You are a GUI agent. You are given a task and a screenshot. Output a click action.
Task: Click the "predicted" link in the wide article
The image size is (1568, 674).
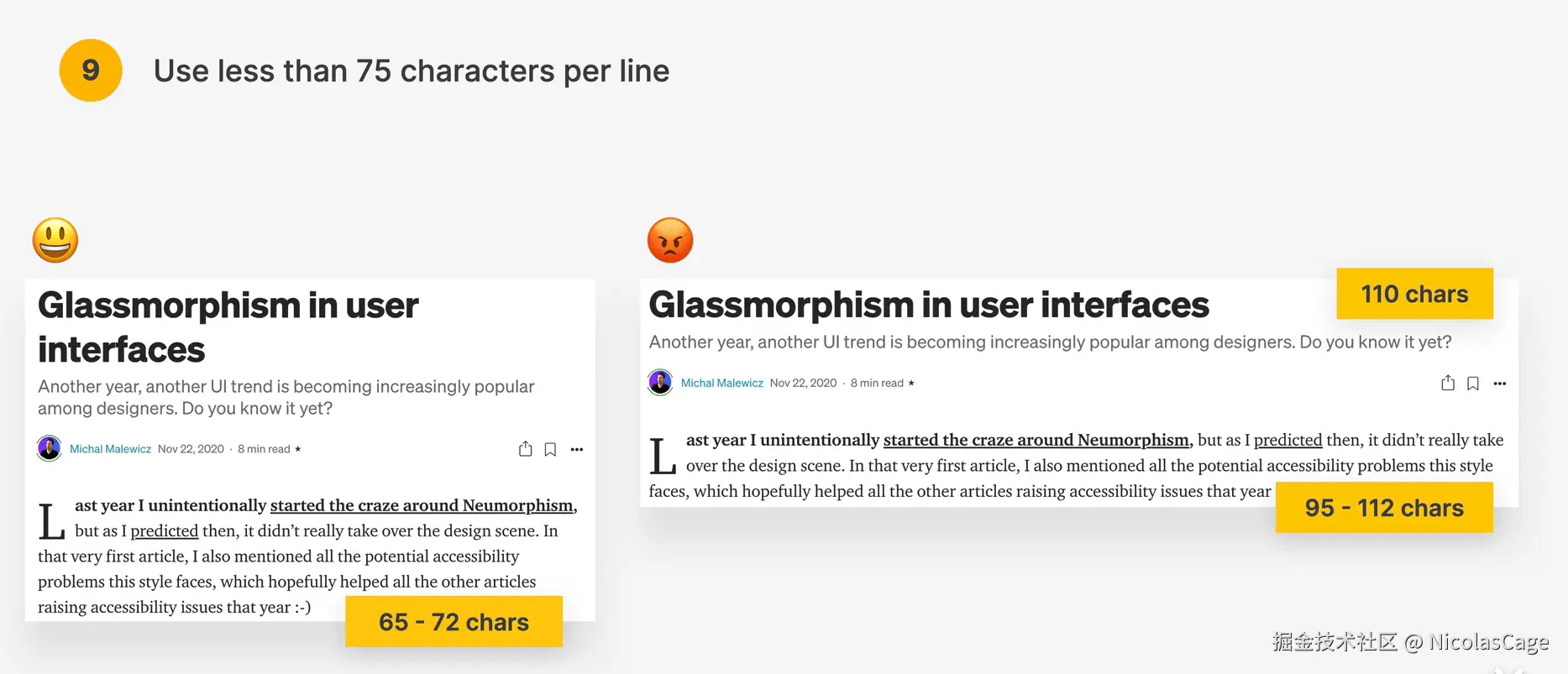[1287, 440]
